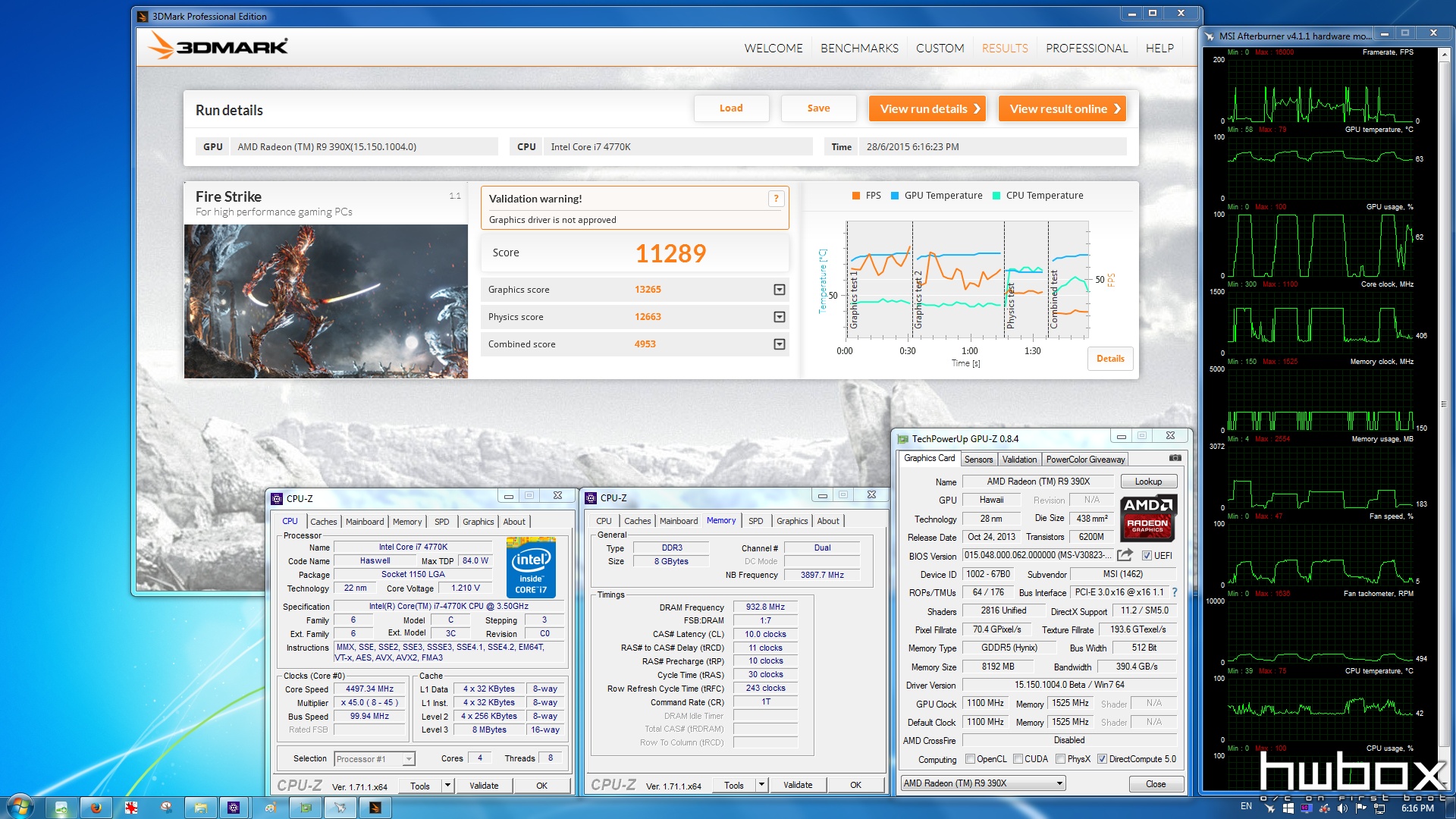Open the MSI Afterburner jet taskbar icon
This screenshot has width=1456, height=819.
click(x=340, y=808)
